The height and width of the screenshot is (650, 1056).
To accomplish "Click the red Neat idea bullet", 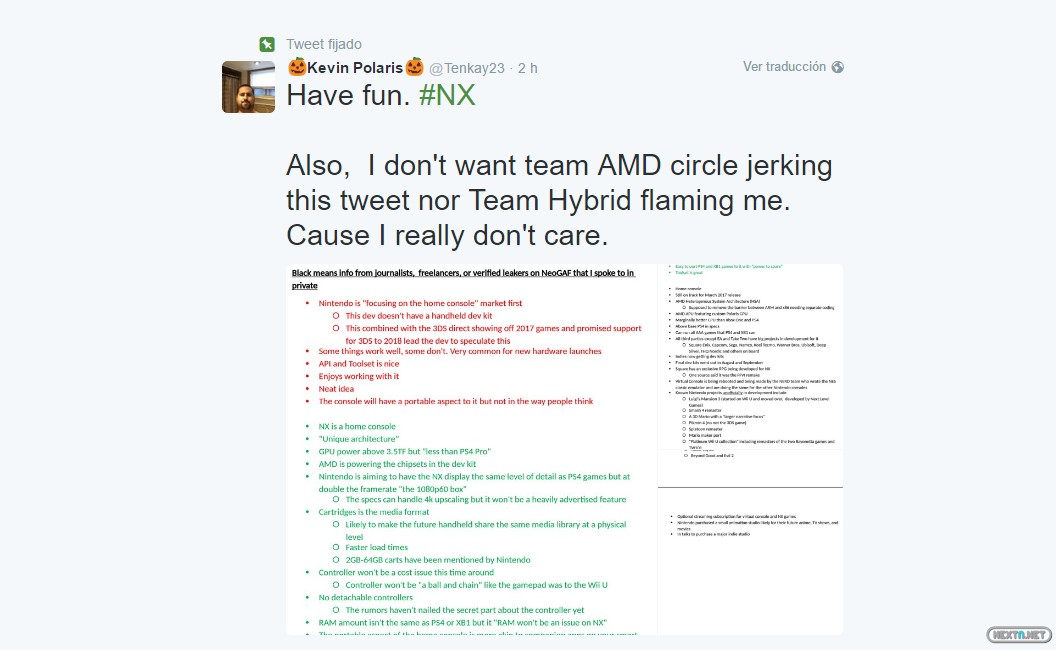I will tap(336, 388).
